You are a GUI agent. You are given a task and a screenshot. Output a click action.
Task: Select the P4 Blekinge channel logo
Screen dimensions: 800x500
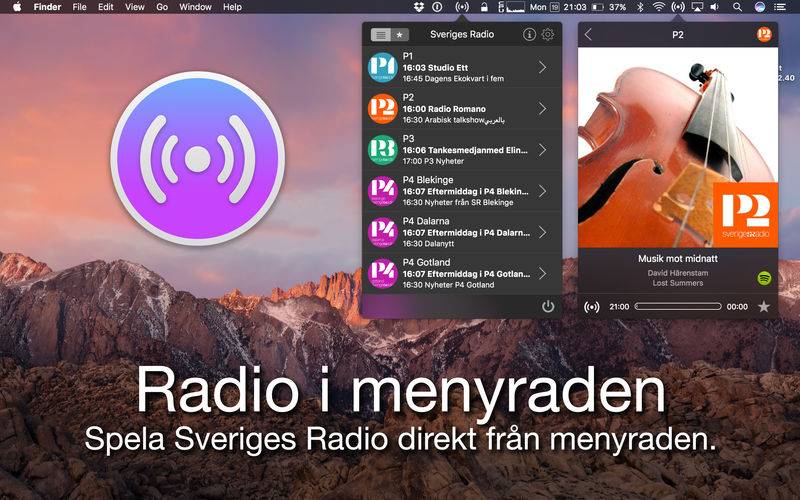(383, 191)
